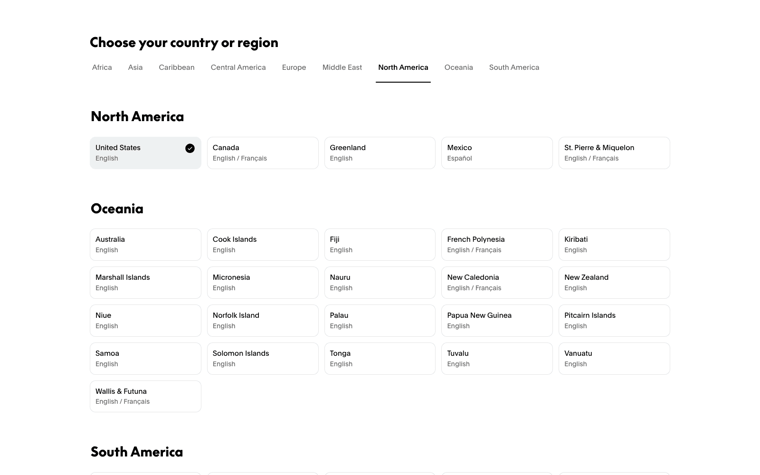Image resolution: width=760 pixels, height=475 pixels.
Task: Choose Norfolk Island card
Action: click(x=263, y=320)
